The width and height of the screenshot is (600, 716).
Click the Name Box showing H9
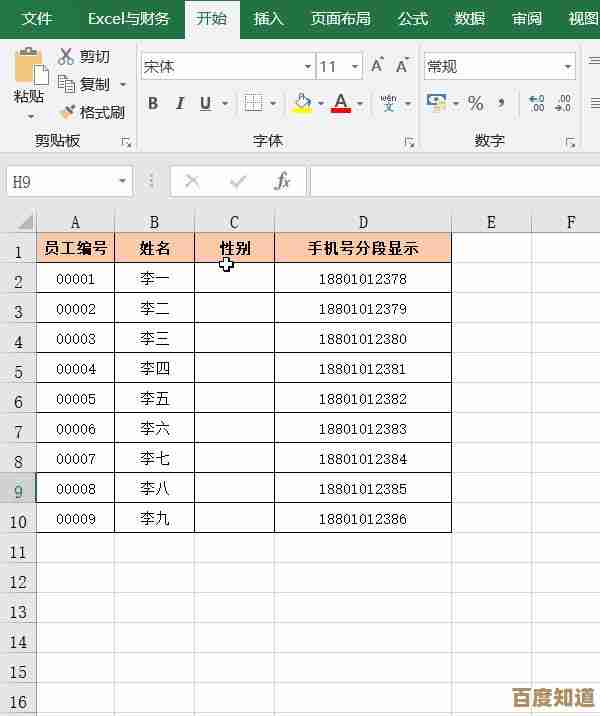coord(60,181)
